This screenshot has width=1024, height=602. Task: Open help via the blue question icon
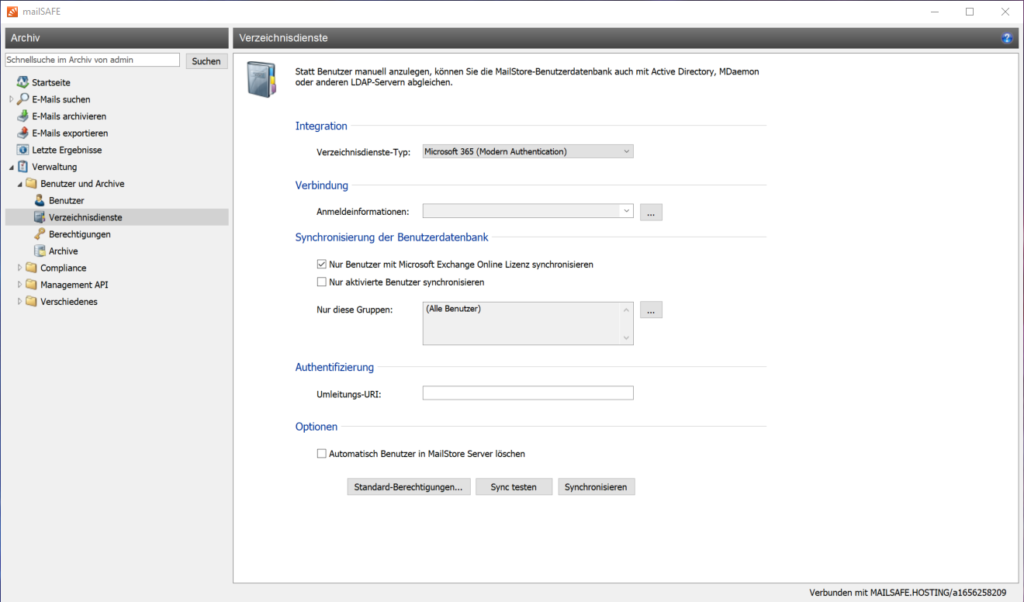(1007, 38)
